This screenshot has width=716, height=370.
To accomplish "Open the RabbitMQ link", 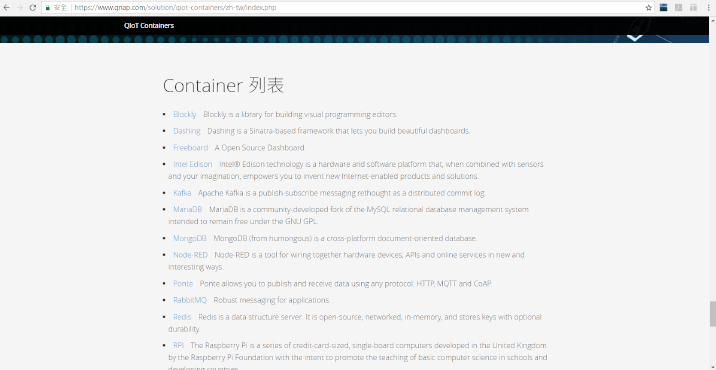I will [x=190, y=300].
